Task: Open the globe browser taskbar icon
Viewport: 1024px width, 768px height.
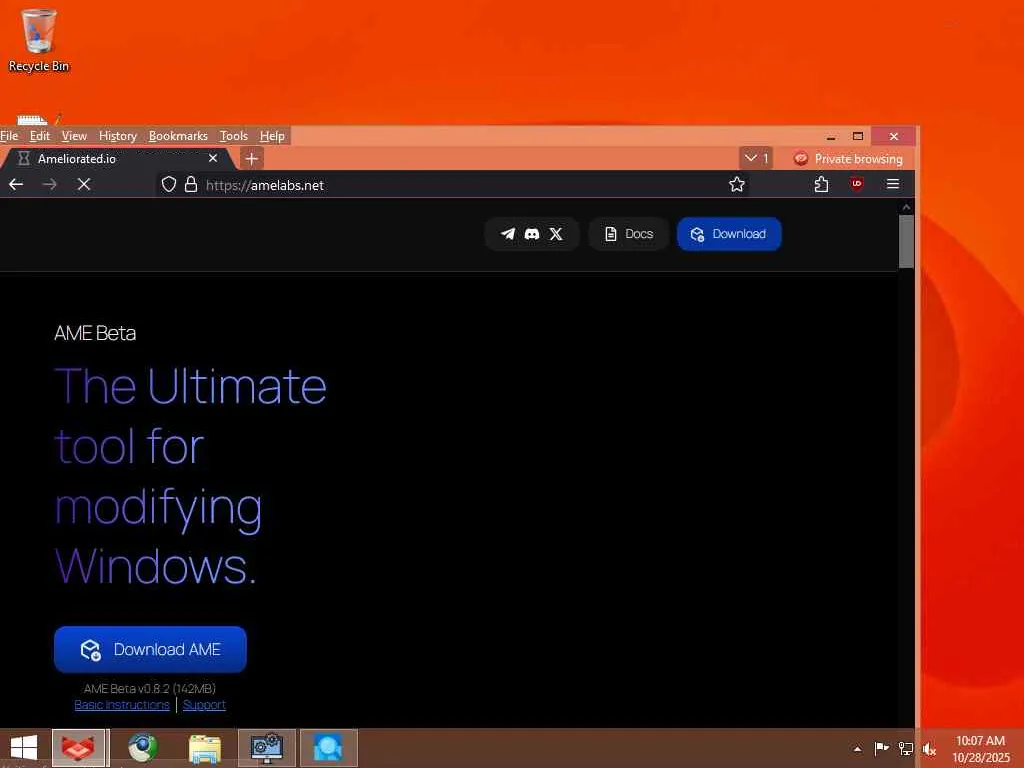Action: click(142, 748)
